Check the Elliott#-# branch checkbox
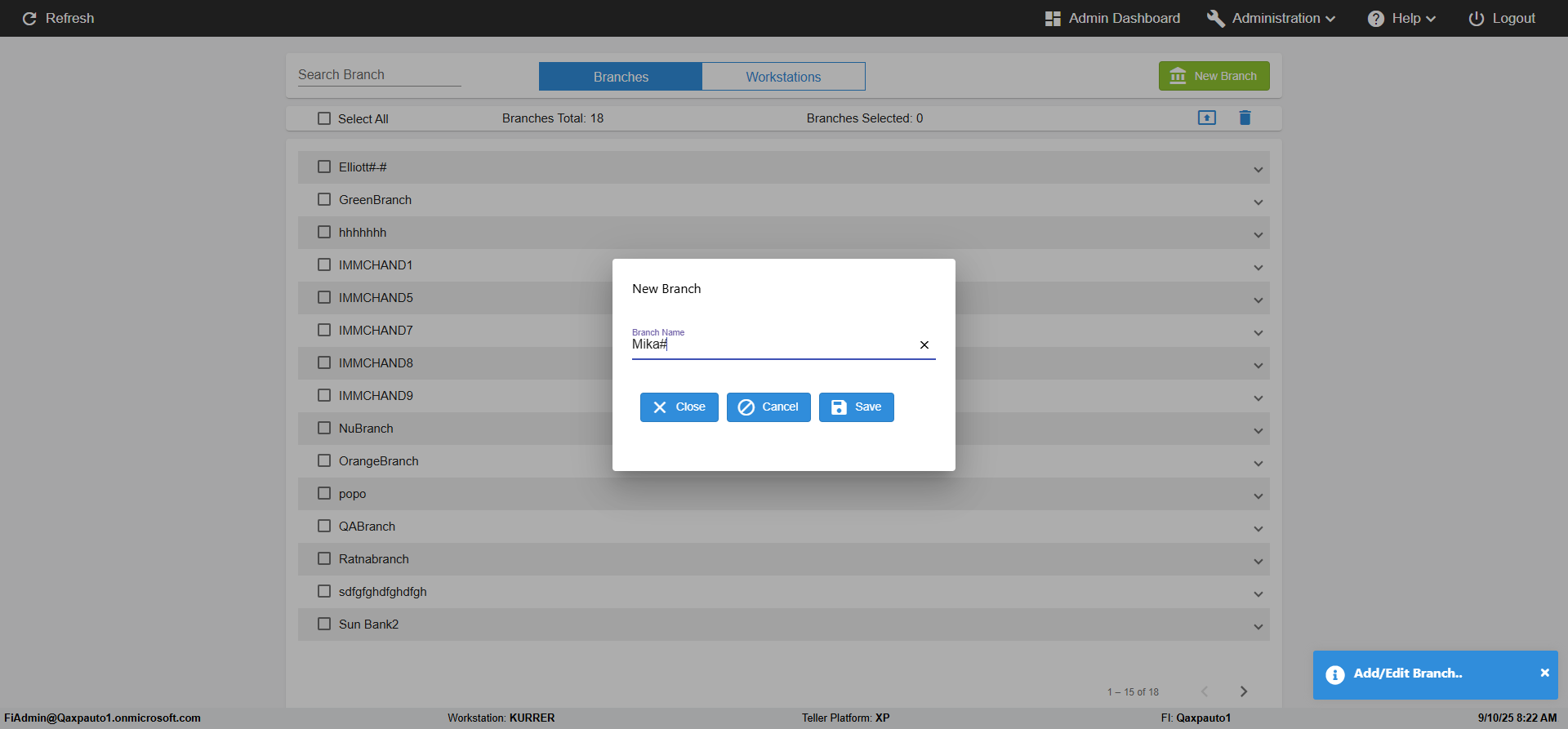The height and width of the screenshot is (729, 1568). tap(324, 167)
